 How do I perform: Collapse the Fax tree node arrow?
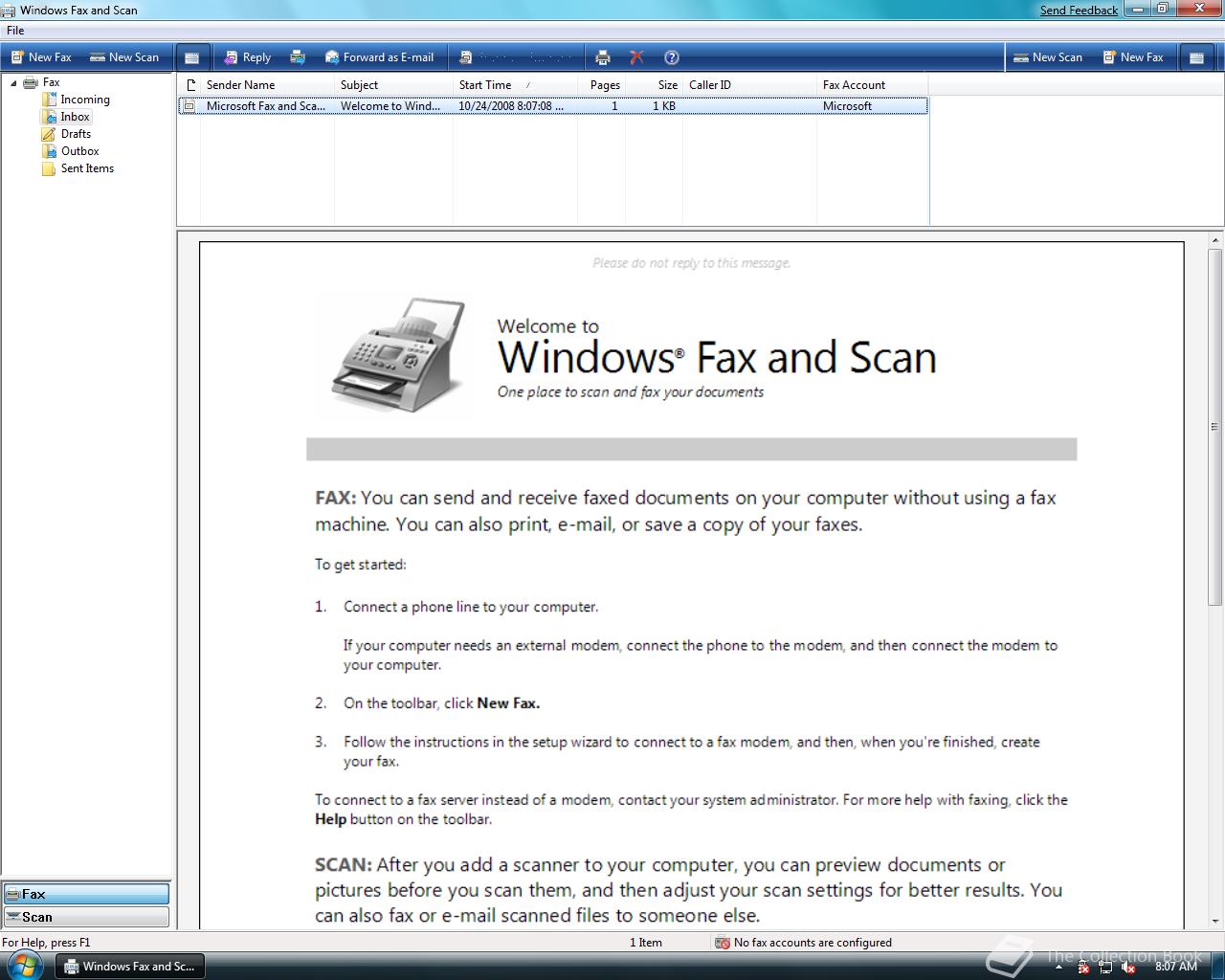[13, 83]
